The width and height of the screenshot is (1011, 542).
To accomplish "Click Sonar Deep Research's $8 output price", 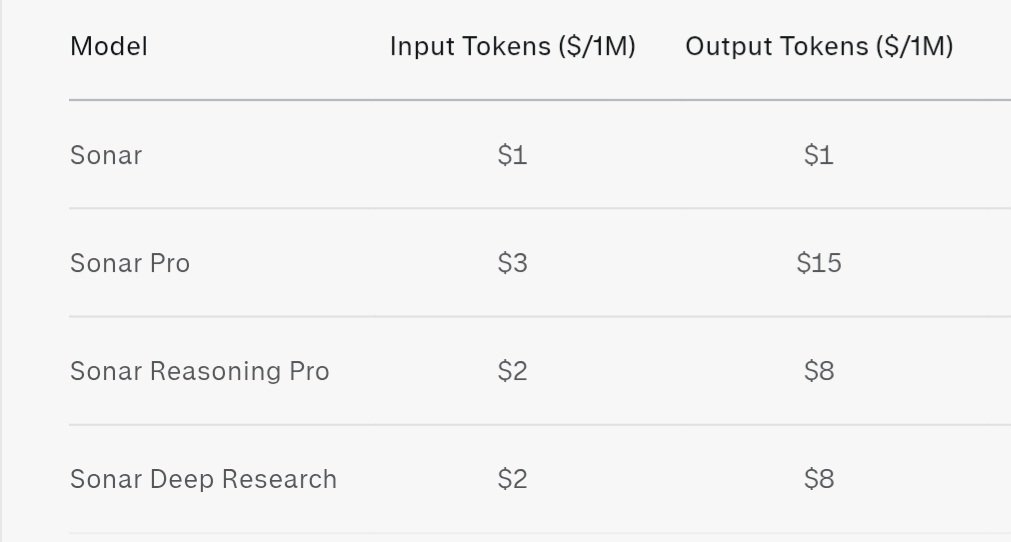I will click(x=819, y=479).
